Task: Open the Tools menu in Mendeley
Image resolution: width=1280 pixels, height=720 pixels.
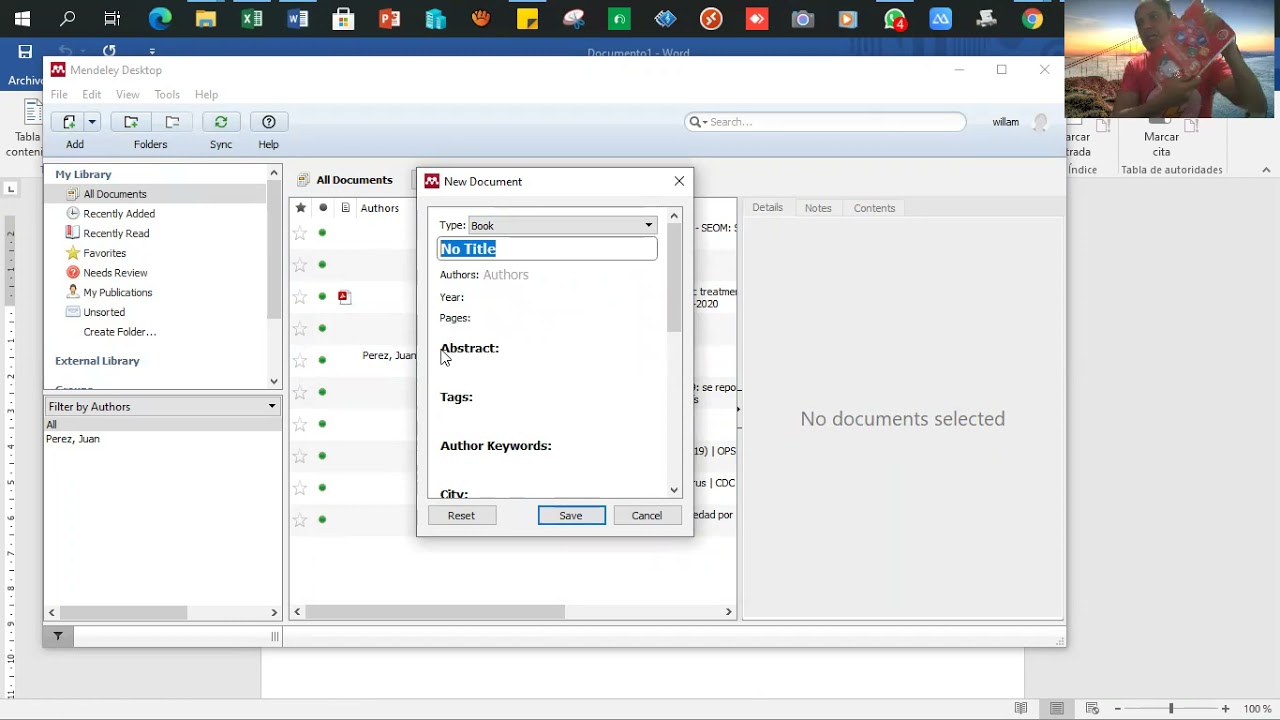Action: coord(167,94)
